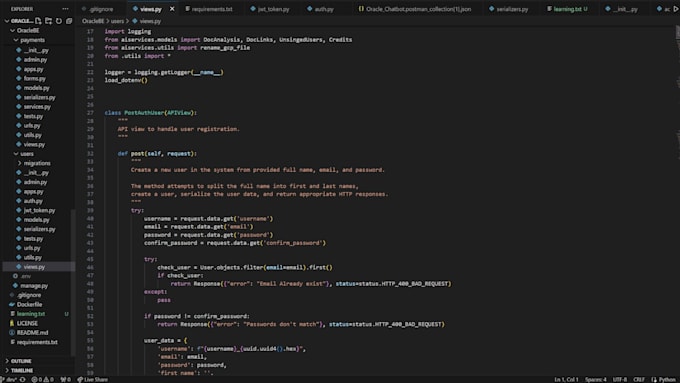680x383 pixels.
Task: Open .gitignore in Explorer tree
Action: point(29,295)
